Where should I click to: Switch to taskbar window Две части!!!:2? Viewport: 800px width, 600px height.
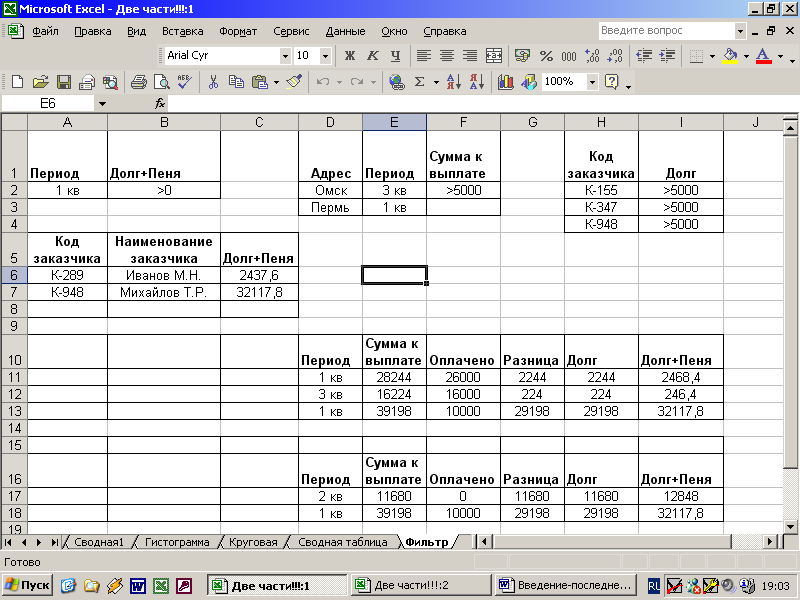tap(421, 585)
